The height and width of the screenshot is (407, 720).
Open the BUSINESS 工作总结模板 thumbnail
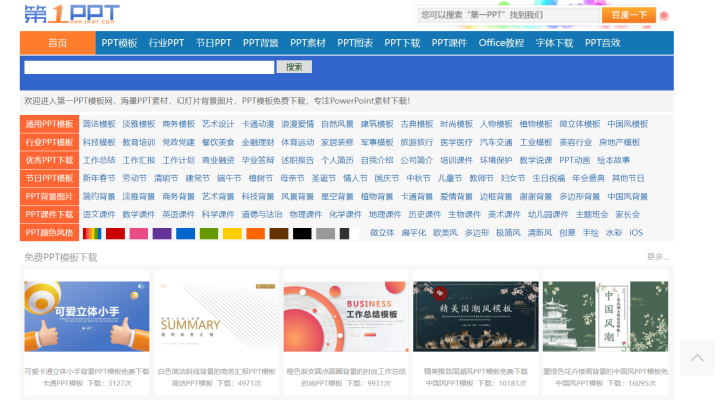(346, 317)
